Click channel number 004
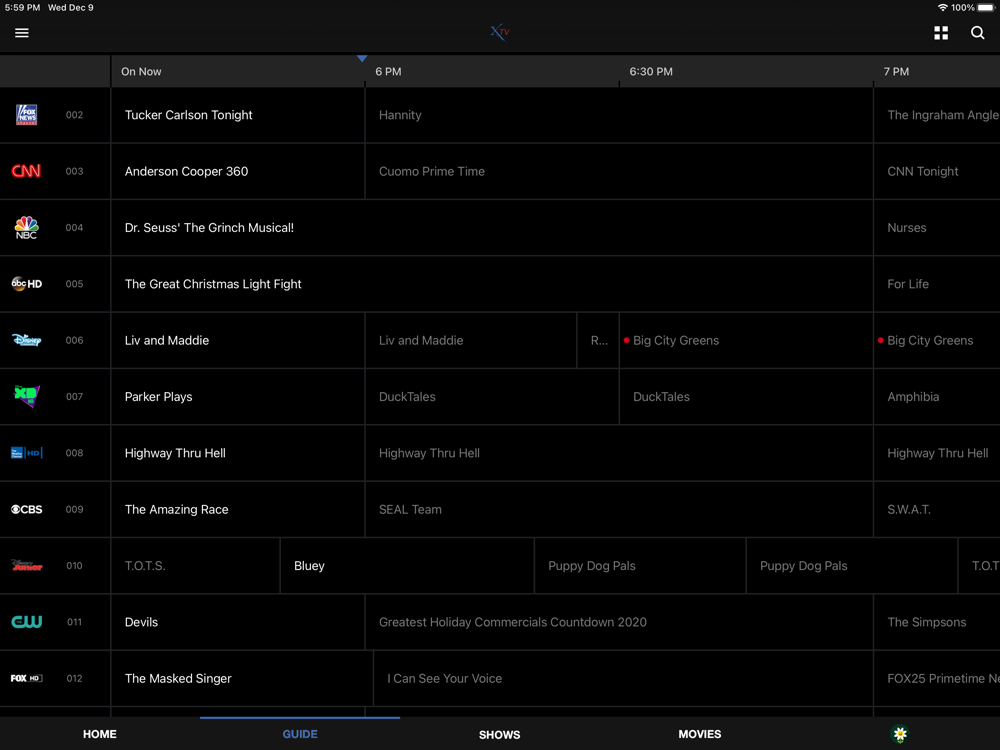Image resolution: width=1000 pixels, height=750 pixels. click(x=74, y=228)
